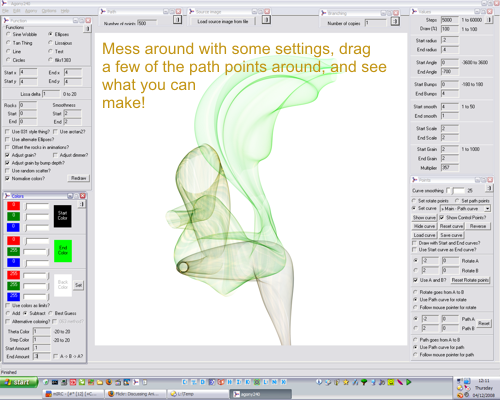The height and width of the screenshot is (400, 500).
Task: Click the Lissa delta input field
Action: tap(51, 94)
